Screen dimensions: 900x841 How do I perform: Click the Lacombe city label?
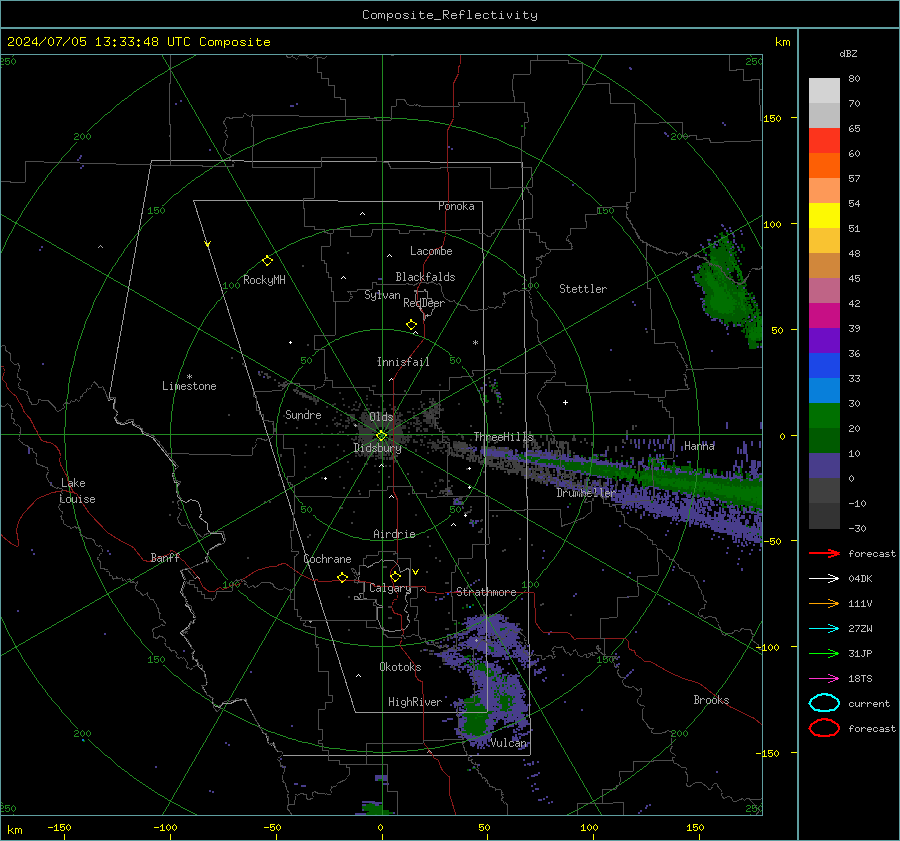[x=430, y=251]
